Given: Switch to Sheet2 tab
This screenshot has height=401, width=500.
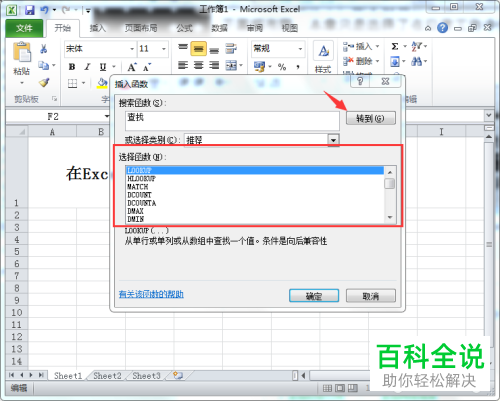Looking at the screenshot, I should [x=107, y=376].
